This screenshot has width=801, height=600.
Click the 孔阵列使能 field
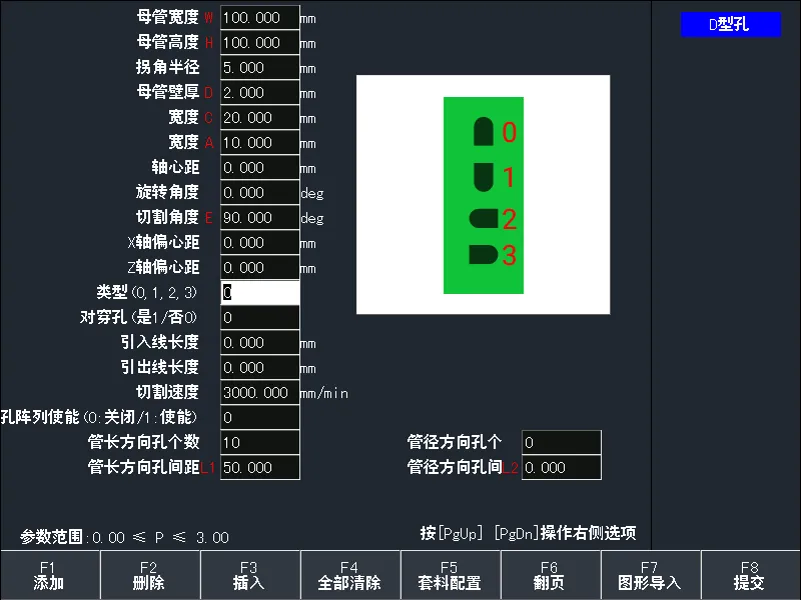click(260, 418)
